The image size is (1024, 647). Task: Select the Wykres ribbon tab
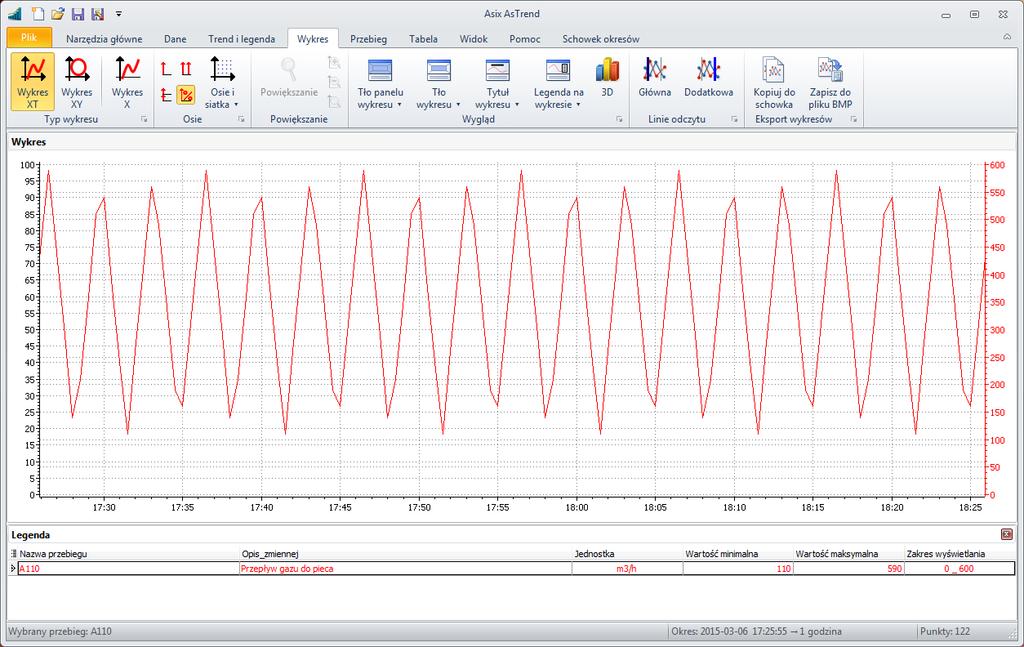pyautogui.click(x=313, y=39)
